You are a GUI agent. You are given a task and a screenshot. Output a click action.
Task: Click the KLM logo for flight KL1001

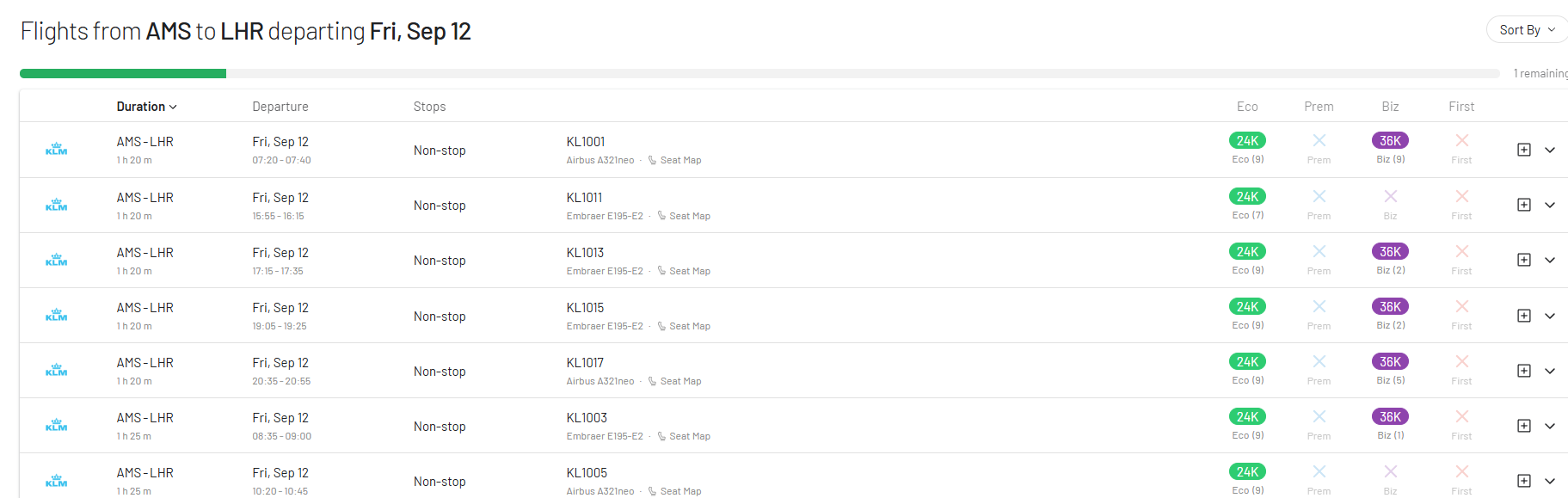pos(56,150)
